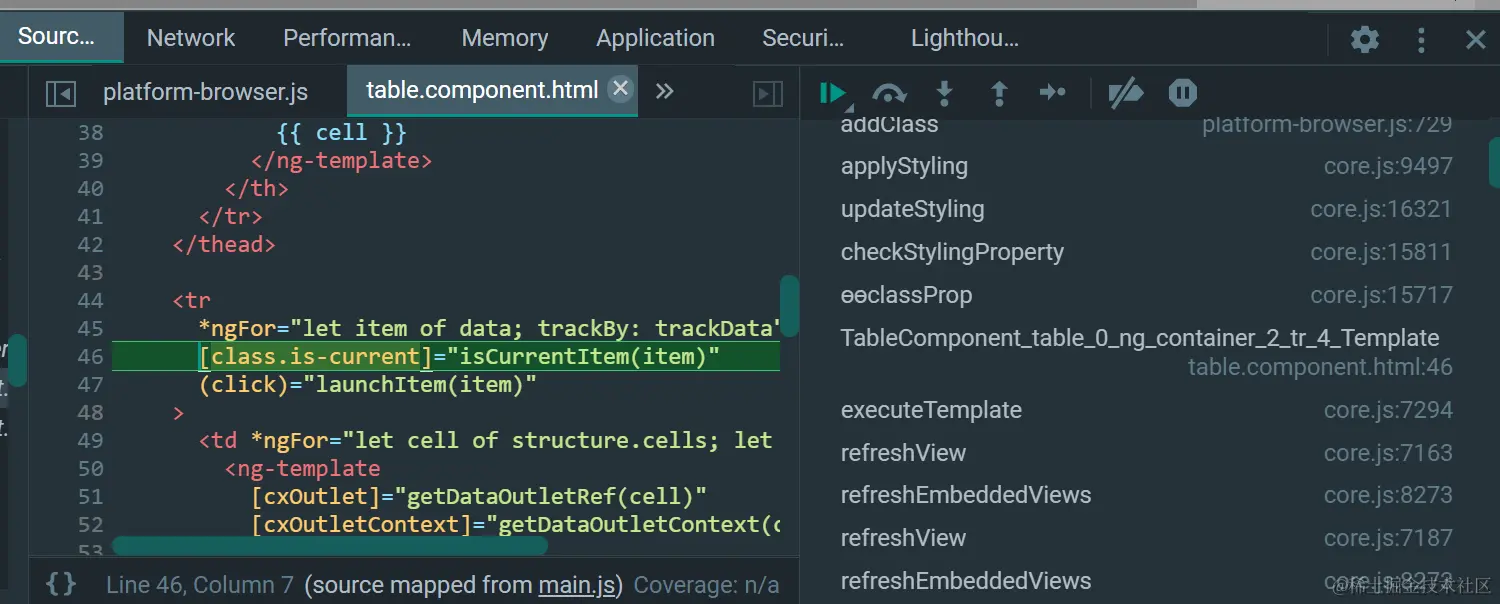Switch to the Network tab
Viewport: 1500px width, 604px height.
(x=191, y=38)
